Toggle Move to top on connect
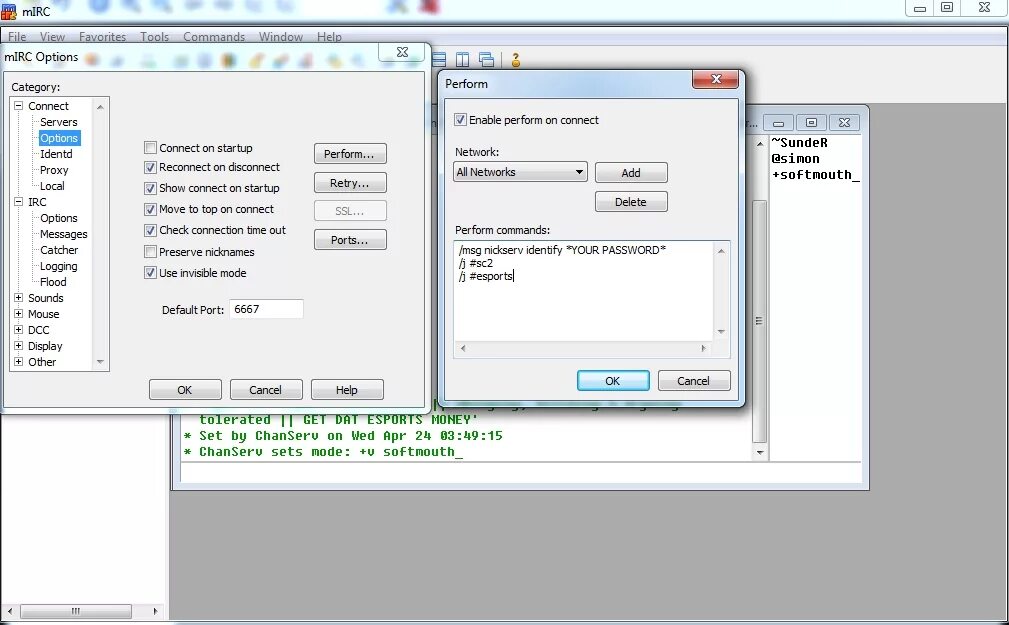Image resolution: width=1009 pixels, height=625 pixels. (151, 210)
